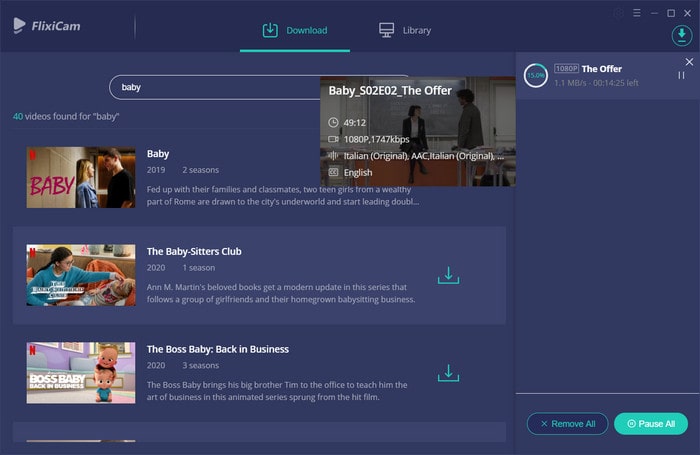Focus the search field containing "baby"
700x455 pixels.
[215, 87]
